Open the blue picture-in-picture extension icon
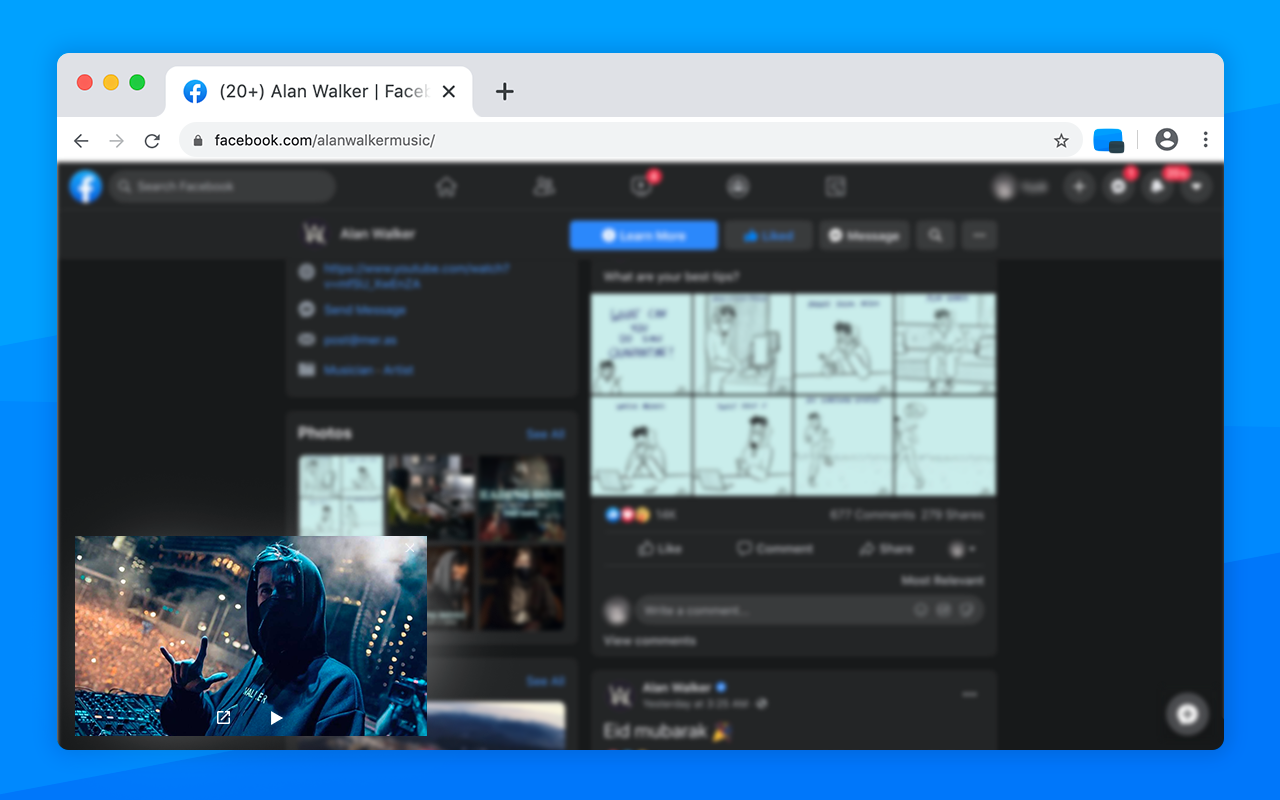 [x=1109, y=141]
